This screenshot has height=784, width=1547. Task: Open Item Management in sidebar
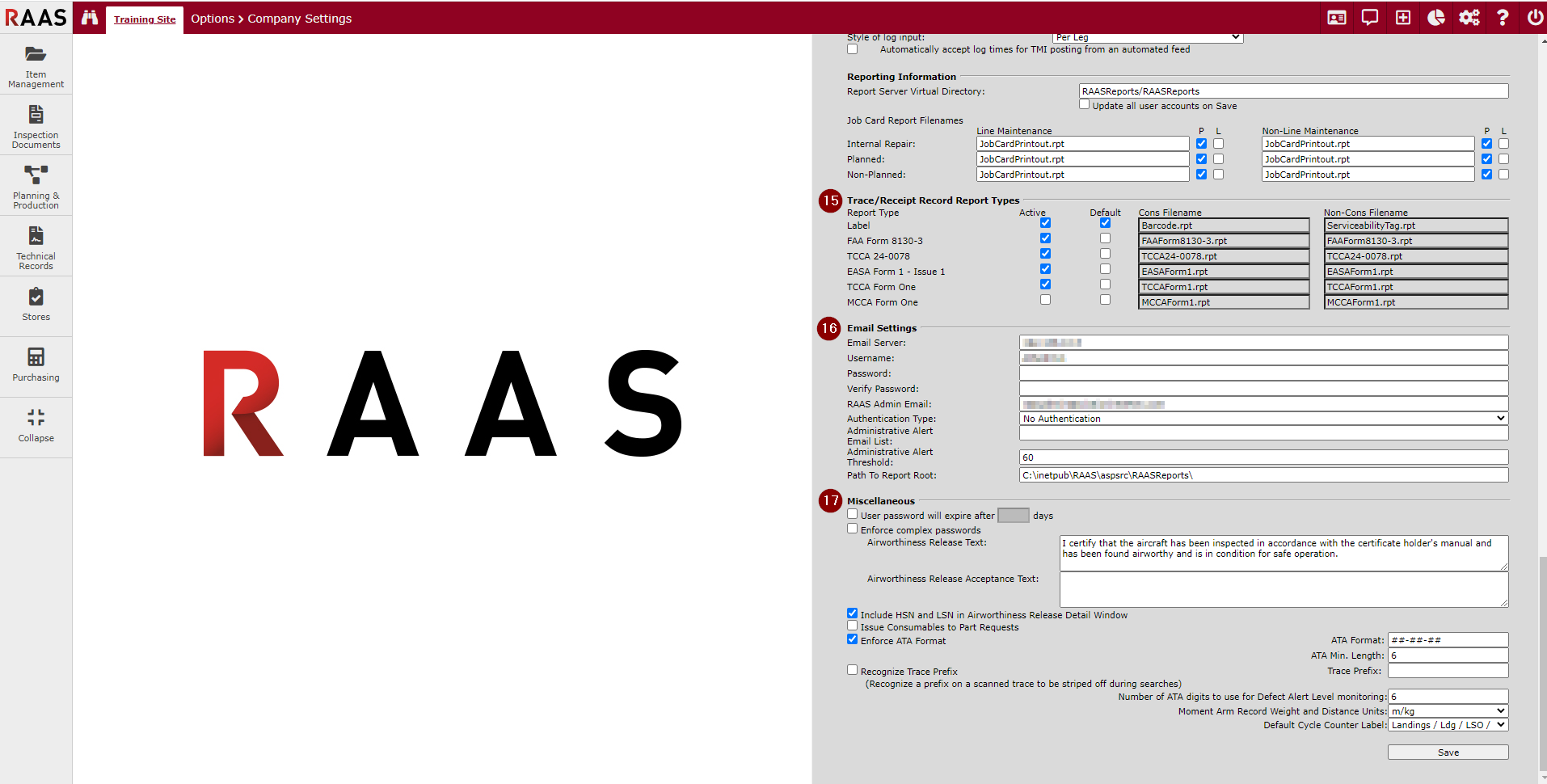(x=36, y=65)
